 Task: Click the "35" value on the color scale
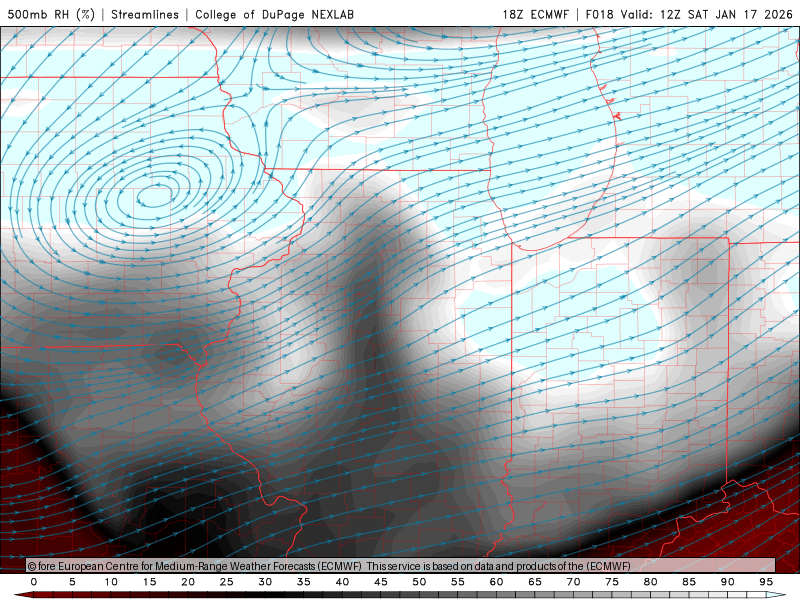coord(304,582)
